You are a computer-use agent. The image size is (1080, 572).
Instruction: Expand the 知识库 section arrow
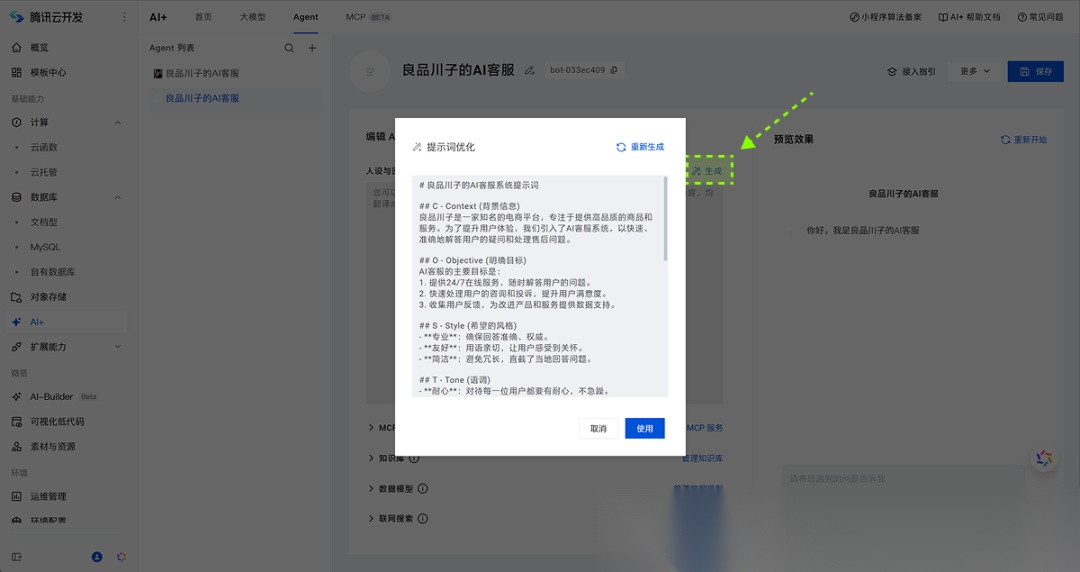[x=371, y=458]
